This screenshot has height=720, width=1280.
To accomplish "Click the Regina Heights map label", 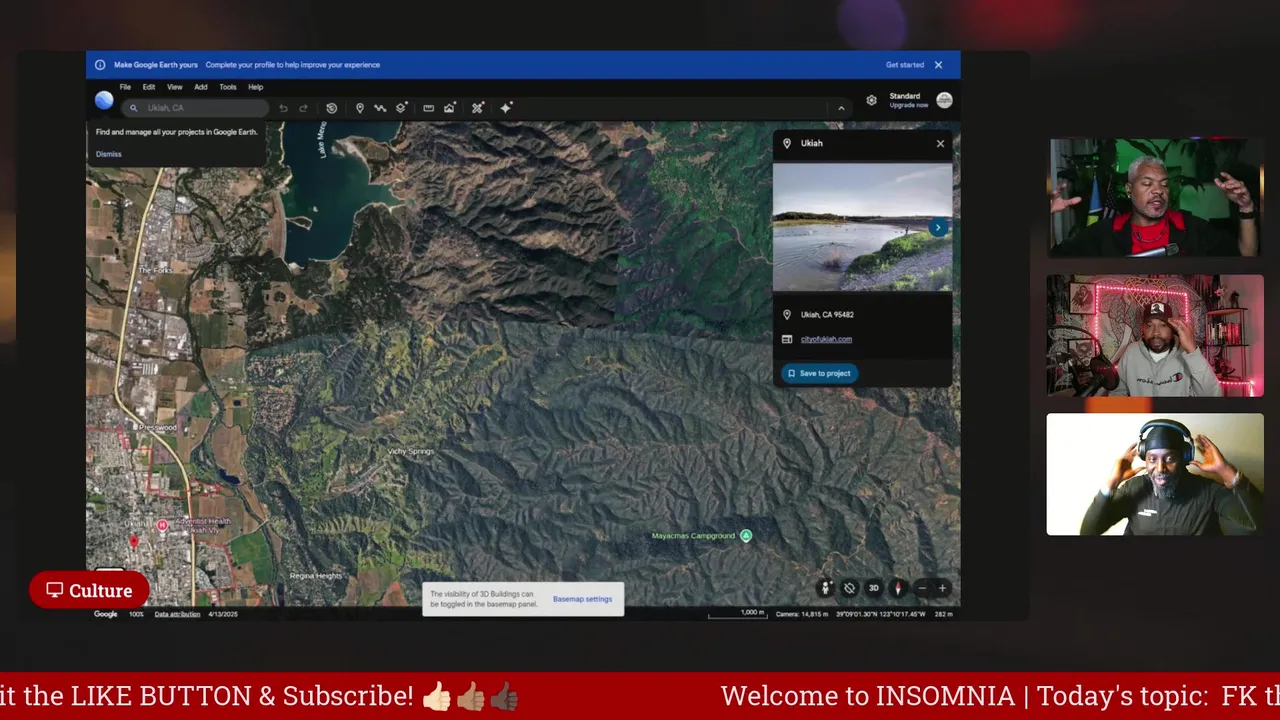I will pyautogui.click(x=315, y=576).
